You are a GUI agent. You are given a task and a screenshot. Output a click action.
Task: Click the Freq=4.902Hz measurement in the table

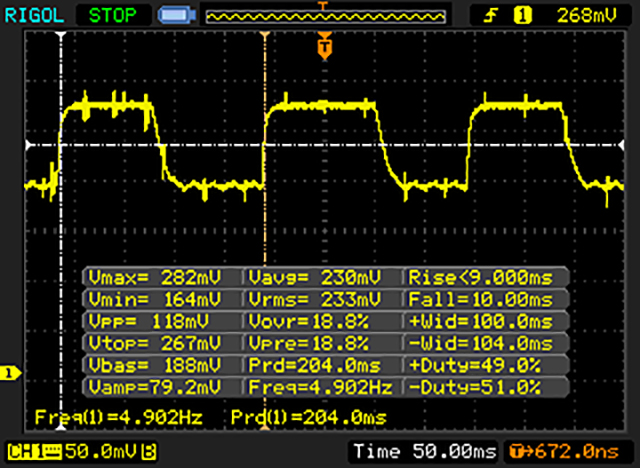[x=322, y=387]
